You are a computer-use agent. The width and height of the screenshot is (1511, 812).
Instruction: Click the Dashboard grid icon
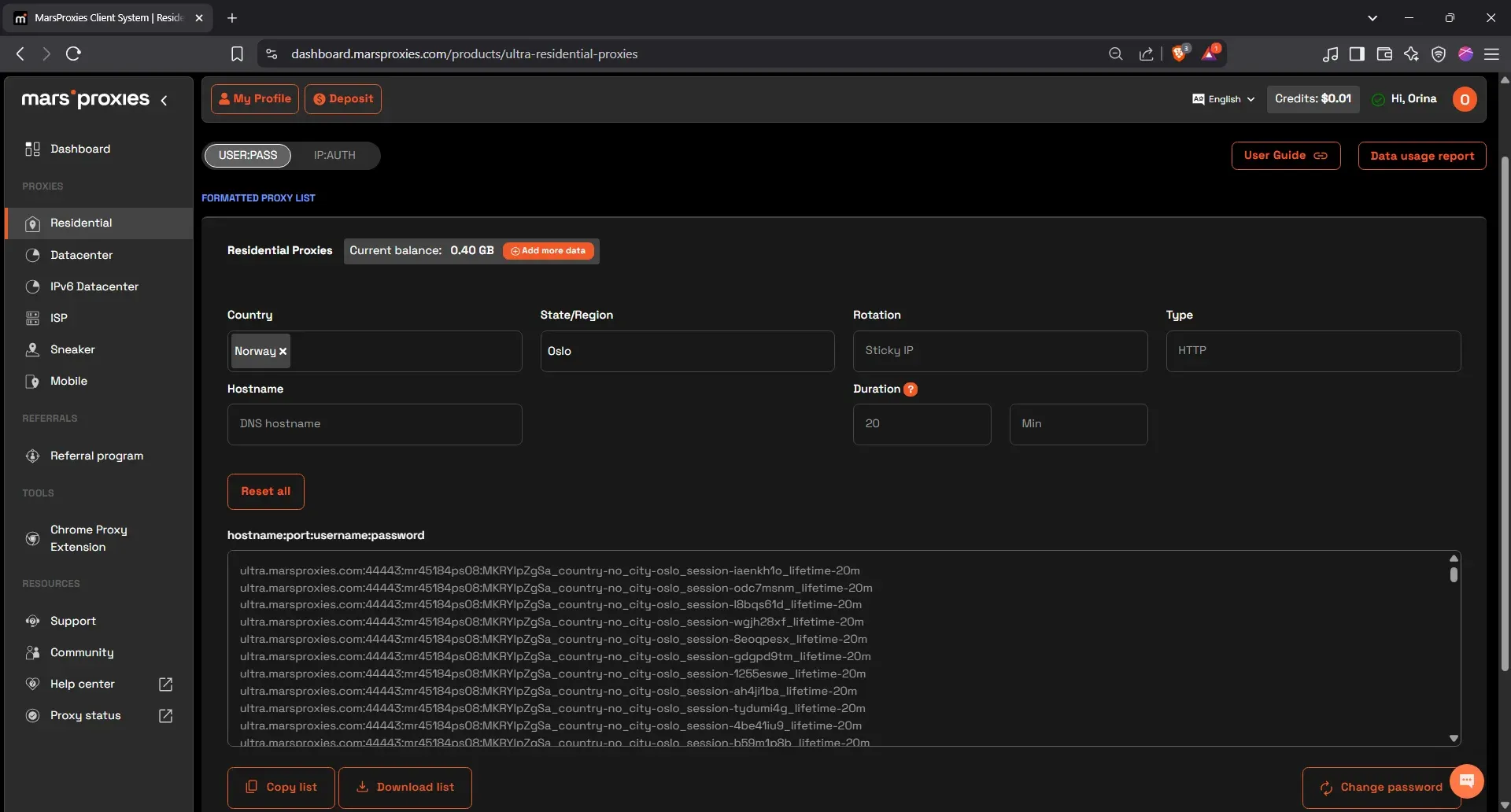[32, 149]
